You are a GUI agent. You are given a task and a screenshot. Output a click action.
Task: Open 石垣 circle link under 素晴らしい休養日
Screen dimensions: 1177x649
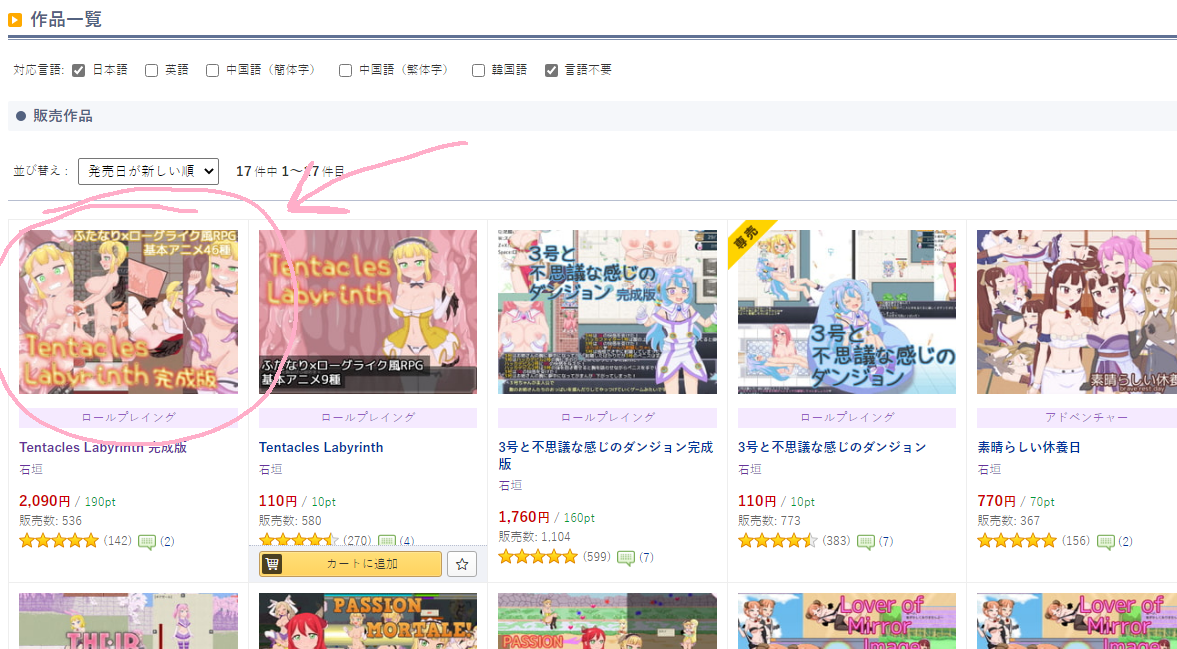[x=989, y=469]
